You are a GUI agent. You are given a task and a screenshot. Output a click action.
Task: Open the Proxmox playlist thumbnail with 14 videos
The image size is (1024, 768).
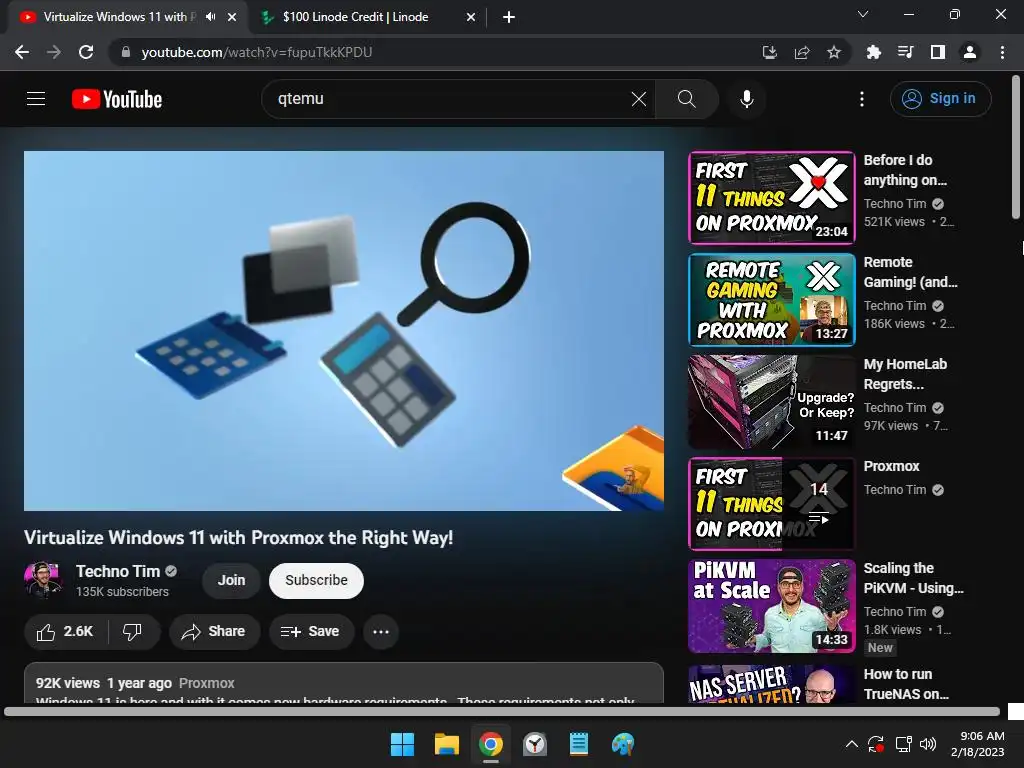[771, 504]
